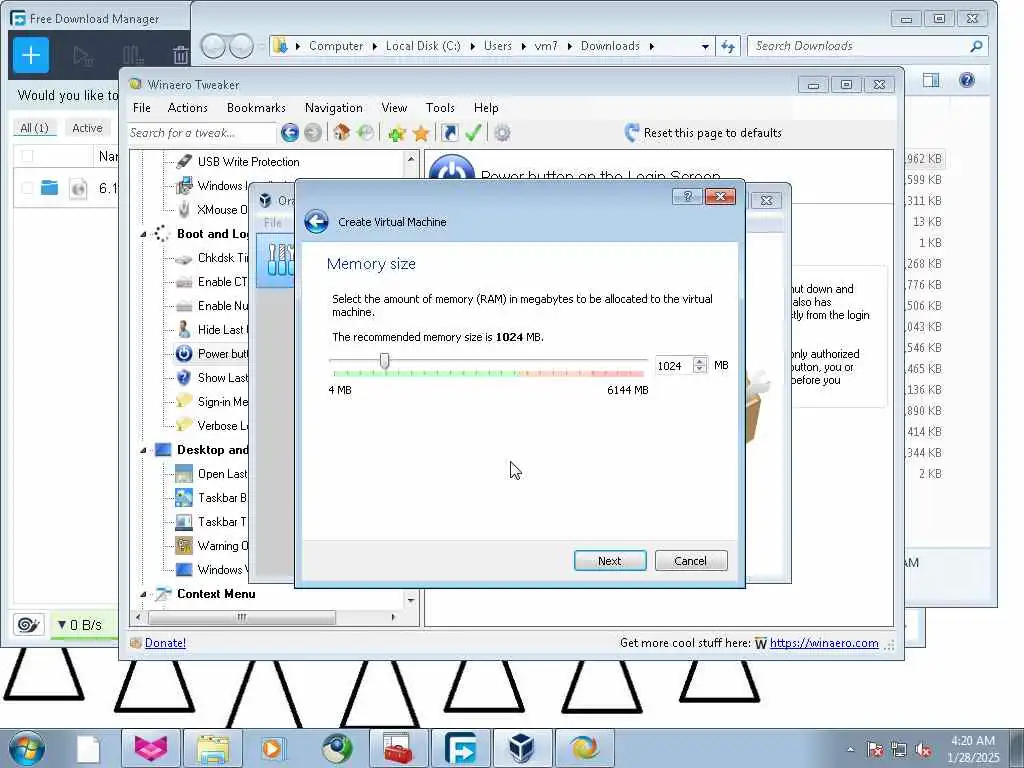1024x768 pixels.
Task: Click Reset this page to defaults
Action: coord(703,133)
